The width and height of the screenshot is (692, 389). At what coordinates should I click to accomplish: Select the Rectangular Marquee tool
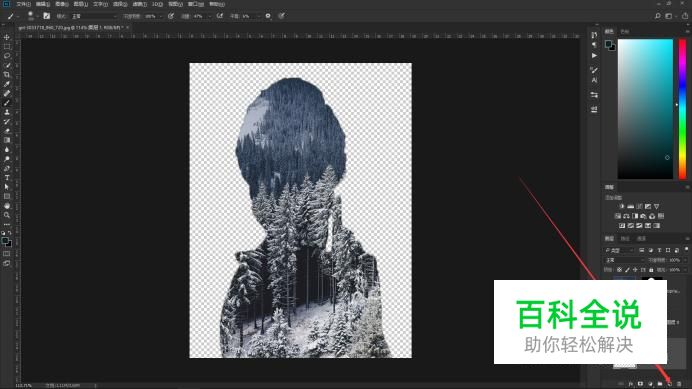(x=7, y=46)
